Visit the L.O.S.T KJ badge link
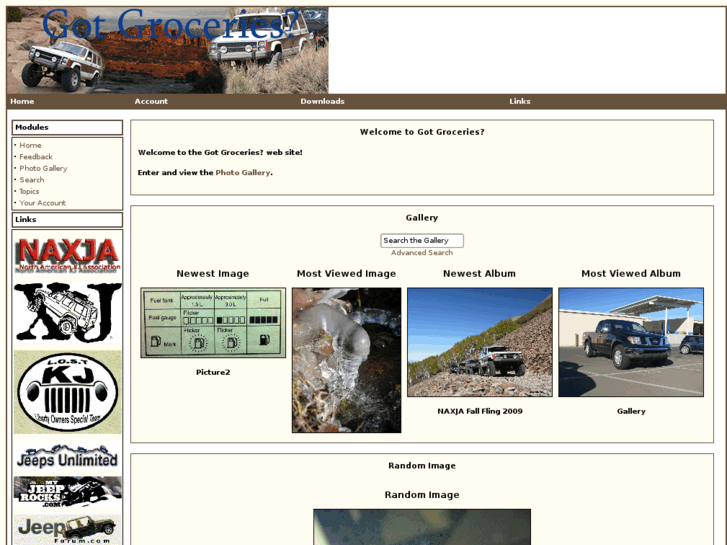The height and width of the screenshot is (545, 727). tap(68, 392)
